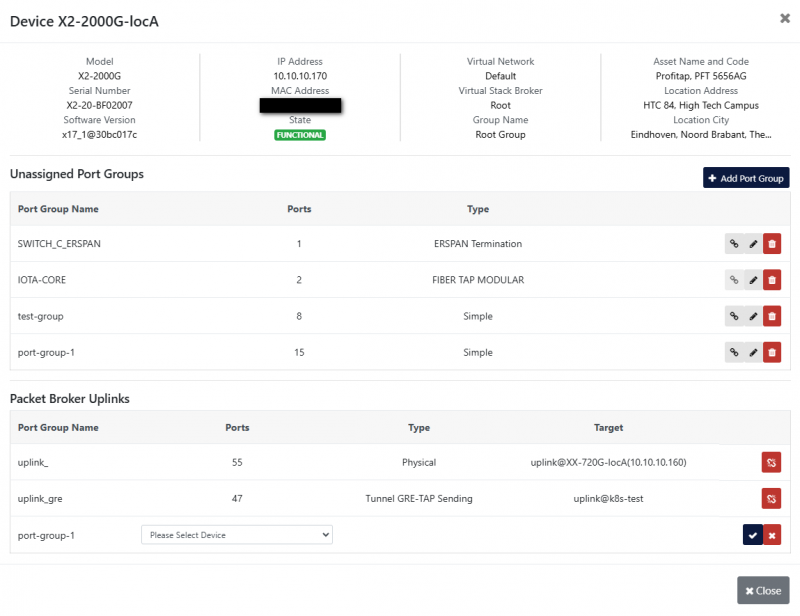Confirm port-group-1 uplink with checkmark
The image size is (800, 616).
[x=752, y=535]
